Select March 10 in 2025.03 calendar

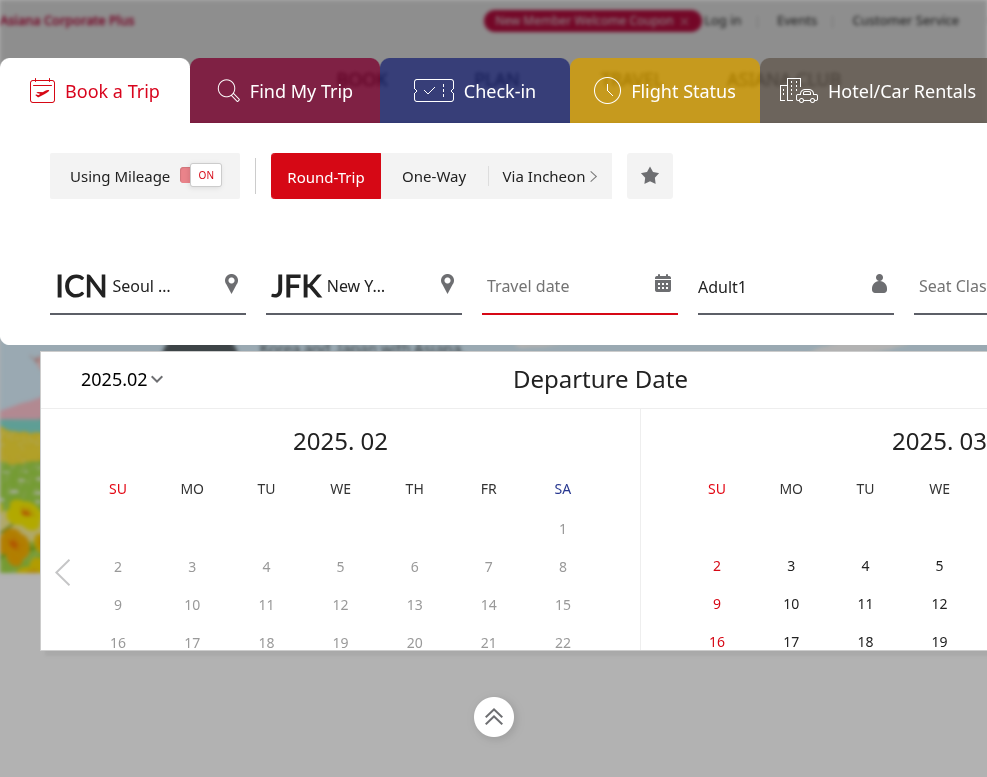[791, 604]
